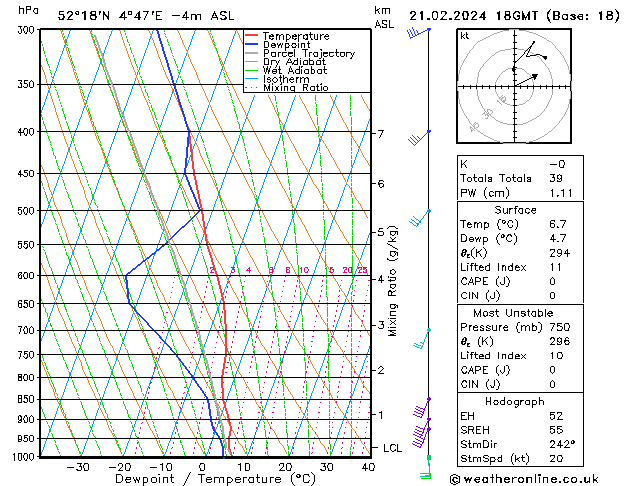
Task: Click the storm motion arrow in hodograph
Action: (x=526, y=79)
